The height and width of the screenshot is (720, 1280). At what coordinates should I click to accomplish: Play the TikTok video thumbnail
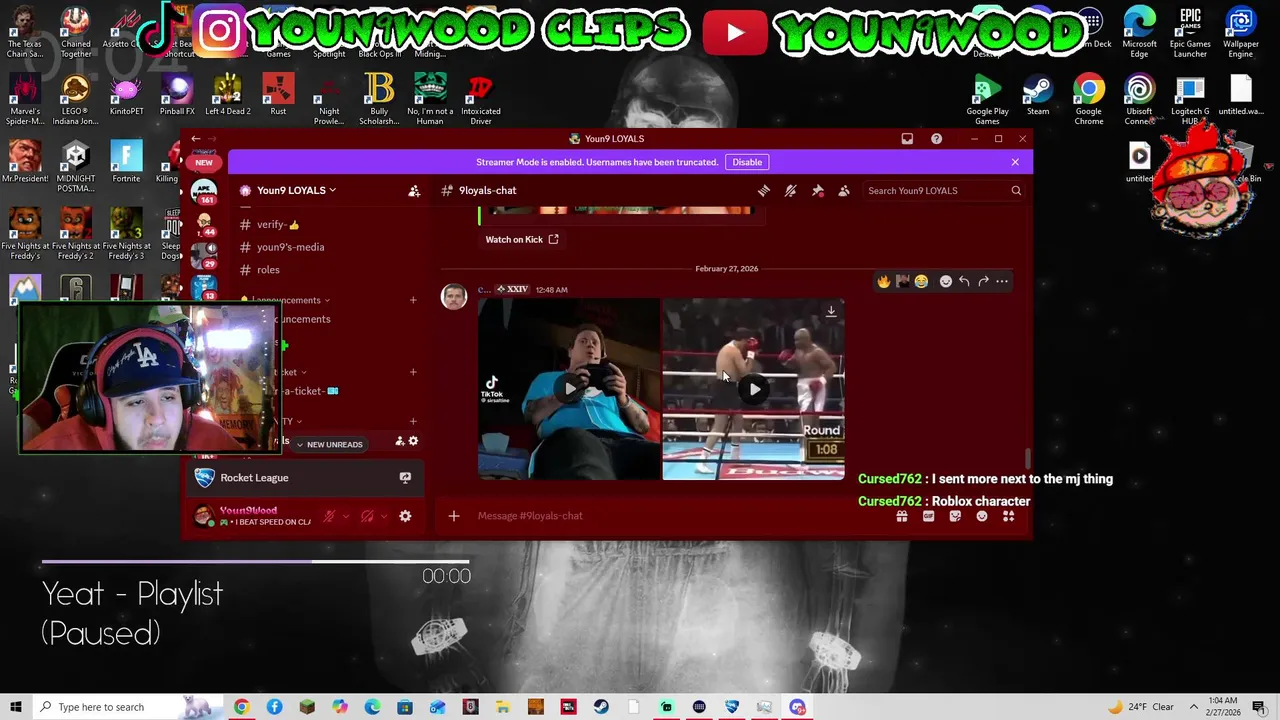point(568,389)
